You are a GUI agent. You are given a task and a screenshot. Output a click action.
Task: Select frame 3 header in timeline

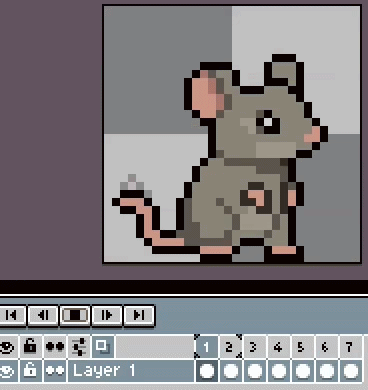coord(254,347)
